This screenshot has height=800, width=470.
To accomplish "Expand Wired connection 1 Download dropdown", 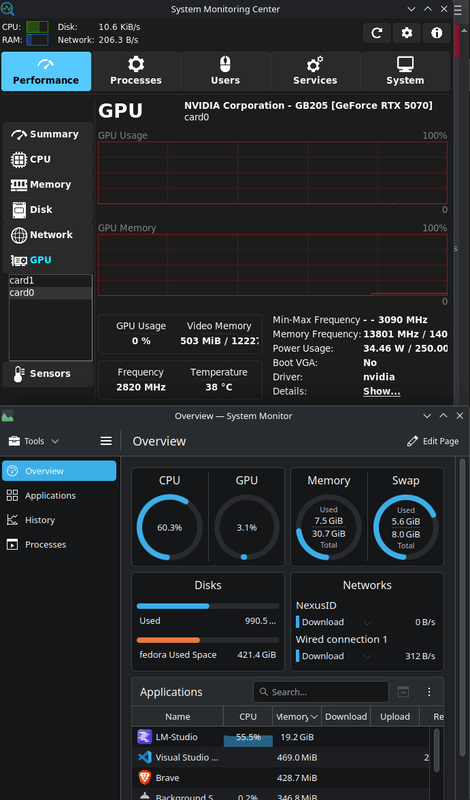I will point(367,656).
